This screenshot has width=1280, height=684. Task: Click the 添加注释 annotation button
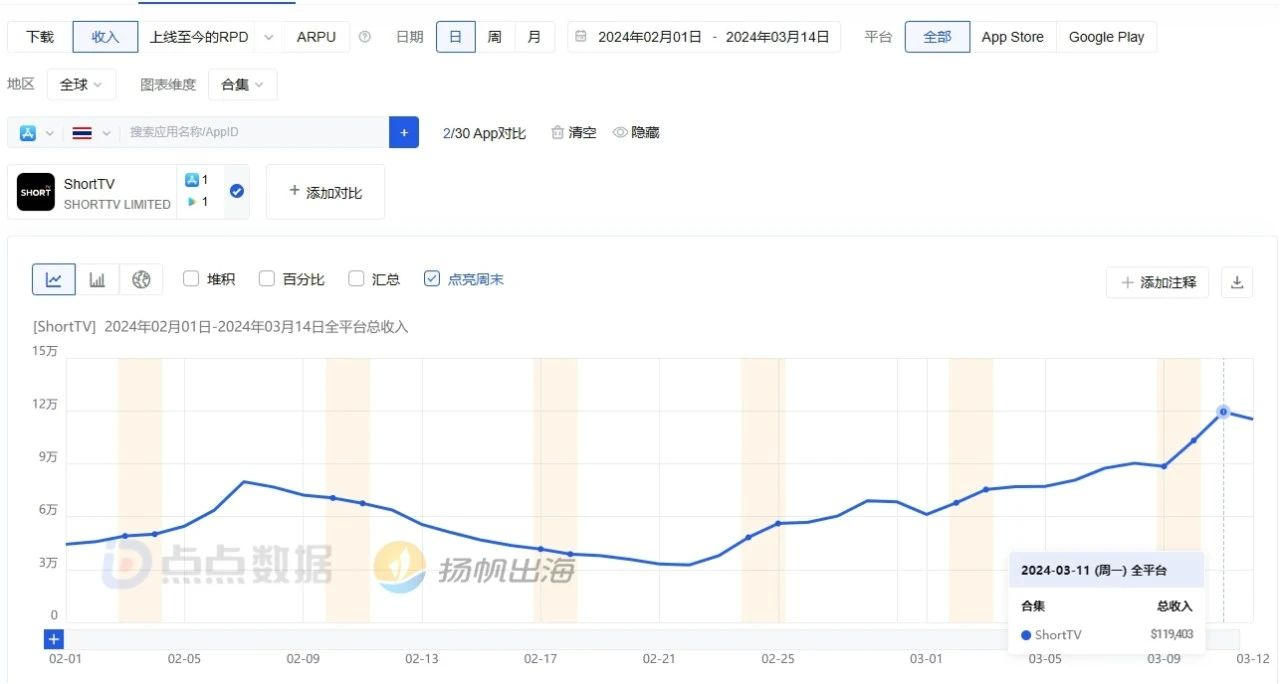(x=1157, y=282)
